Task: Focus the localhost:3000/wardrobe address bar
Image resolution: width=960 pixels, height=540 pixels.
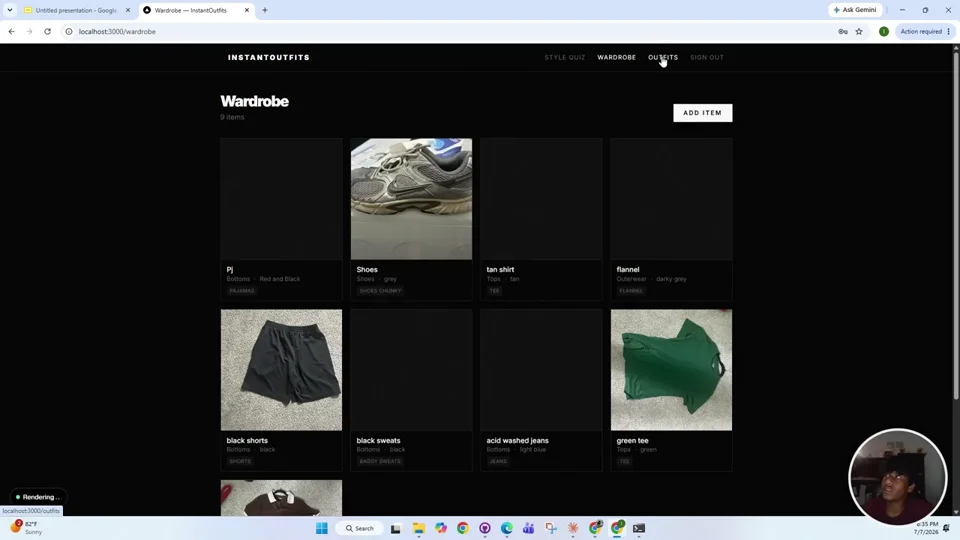Action: (450, 31)
